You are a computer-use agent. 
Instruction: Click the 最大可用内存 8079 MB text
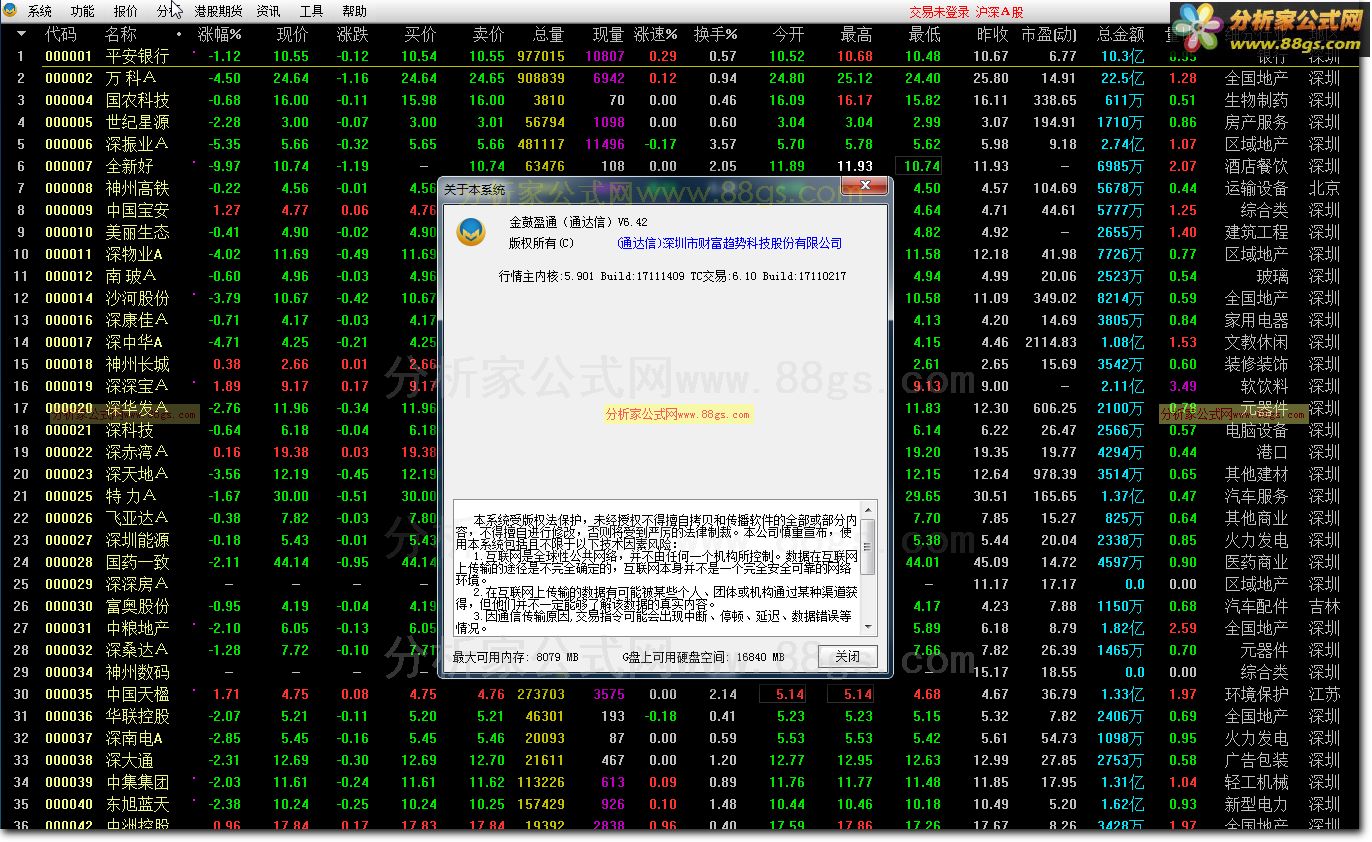pyautogui.click(x=516, y=657)
